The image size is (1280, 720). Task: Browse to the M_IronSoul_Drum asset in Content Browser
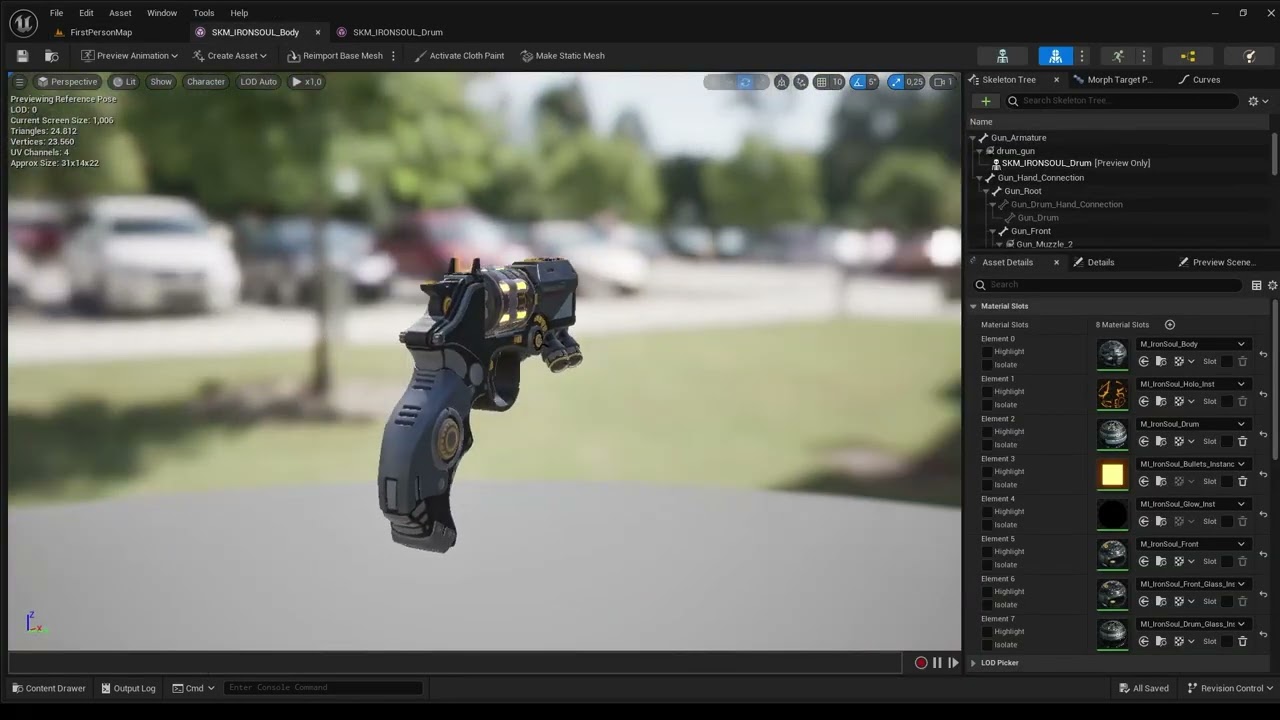[1161, 441]
